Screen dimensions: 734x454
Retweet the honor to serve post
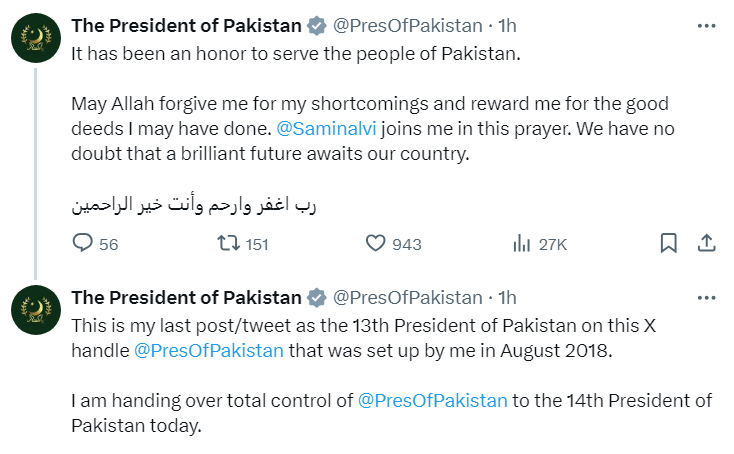point(229,243)
